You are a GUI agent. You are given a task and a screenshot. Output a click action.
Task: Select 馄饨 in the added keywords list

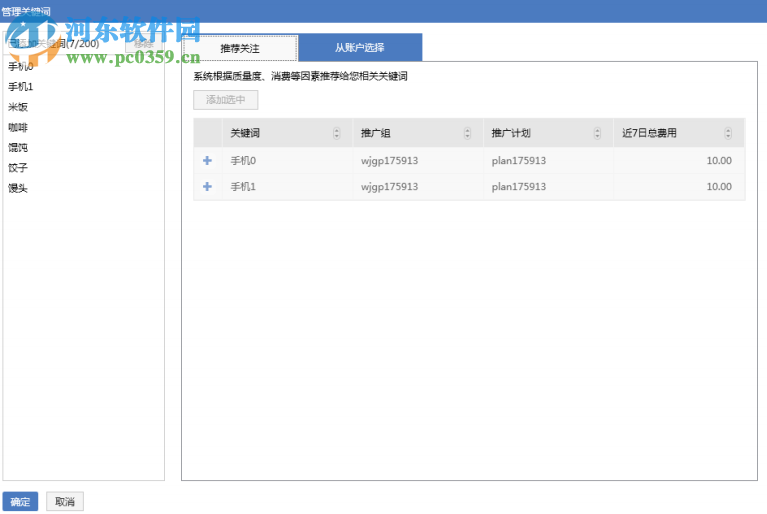click(18, 147)
